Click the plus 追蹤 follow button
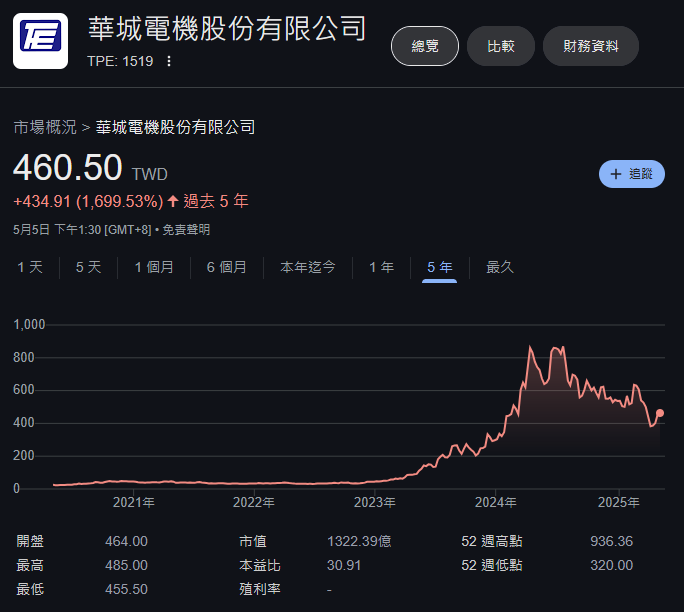Image resolution: width=684 pixels, height=612 pixels. [632, 174]
